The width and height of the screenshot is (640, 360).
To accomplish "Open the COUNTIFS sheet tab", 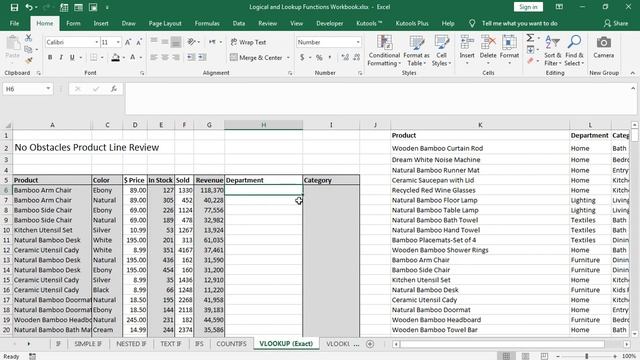I will 231,344.
